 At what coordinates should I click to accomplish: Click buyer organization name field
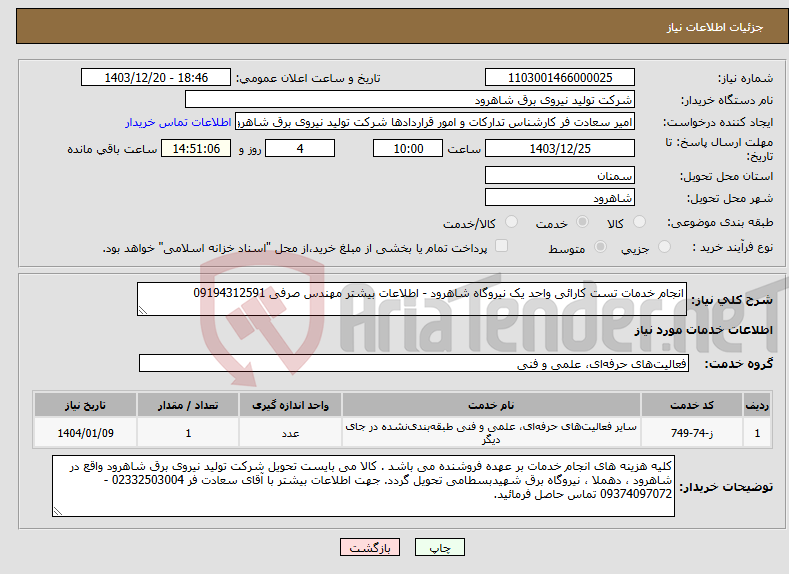[x=410, y=100]
